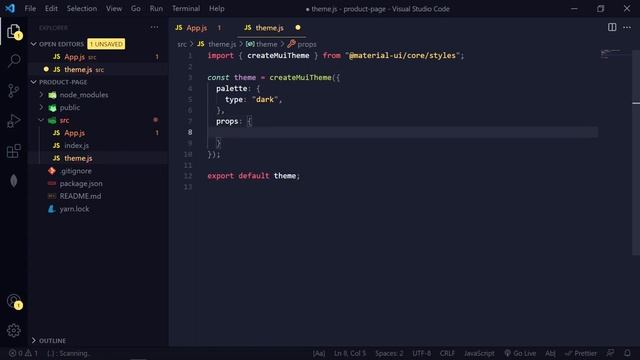Collapse the PRODUCT-PAGE folder section
Screen dimensions: 640x360
point(34,82)
